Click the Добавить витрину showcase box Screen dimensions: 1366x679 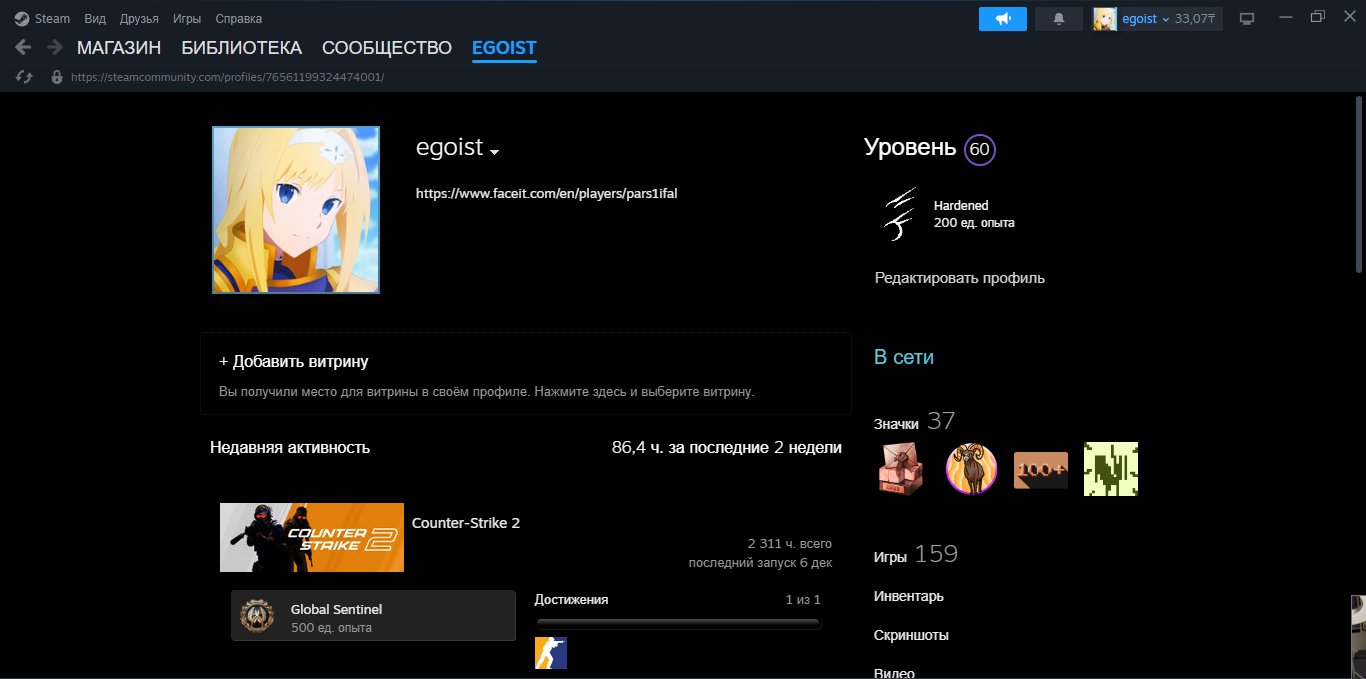click(525, 374)
